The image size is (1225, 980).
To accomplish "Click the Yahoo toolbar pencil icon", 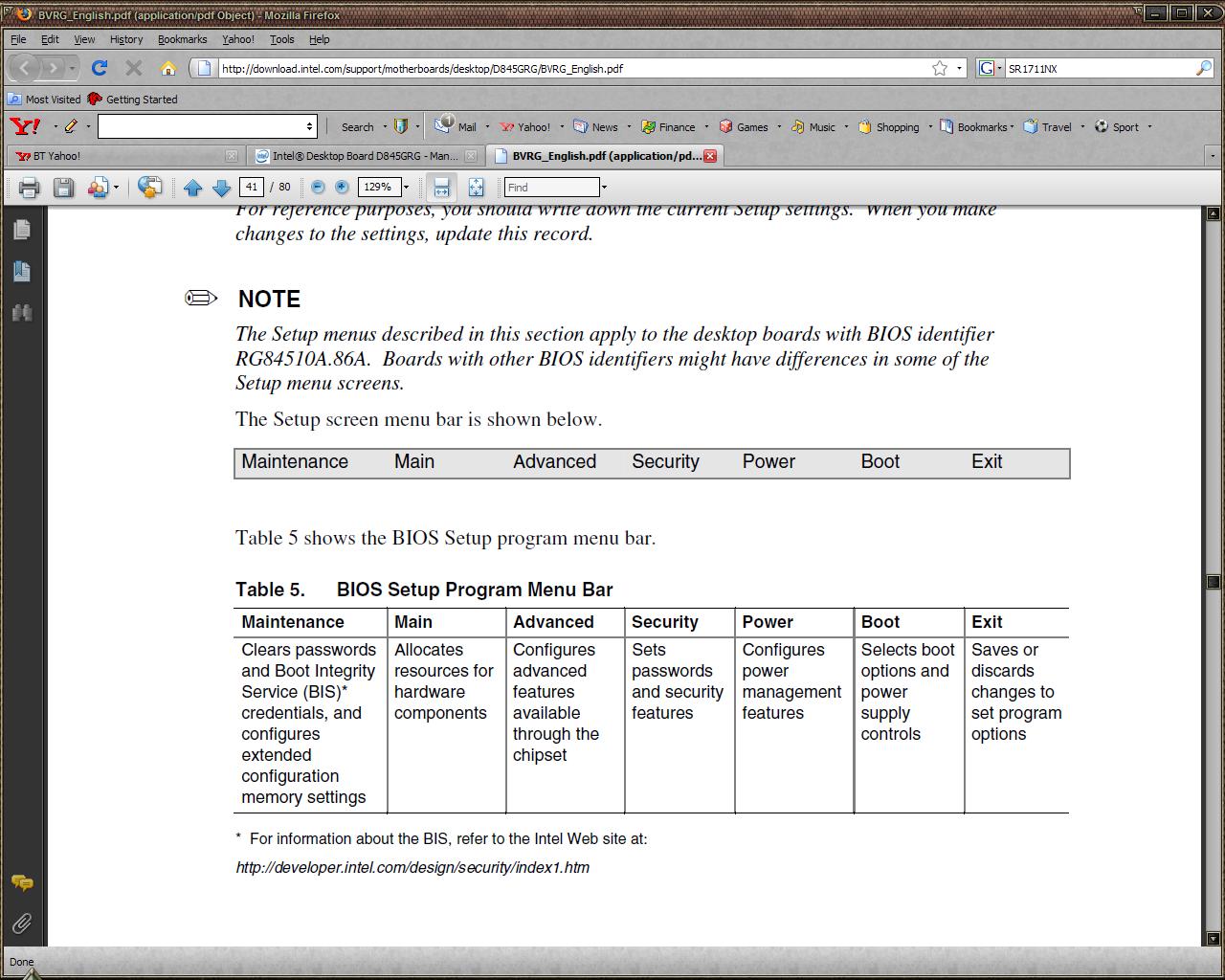I will click(x=71, y=126).
